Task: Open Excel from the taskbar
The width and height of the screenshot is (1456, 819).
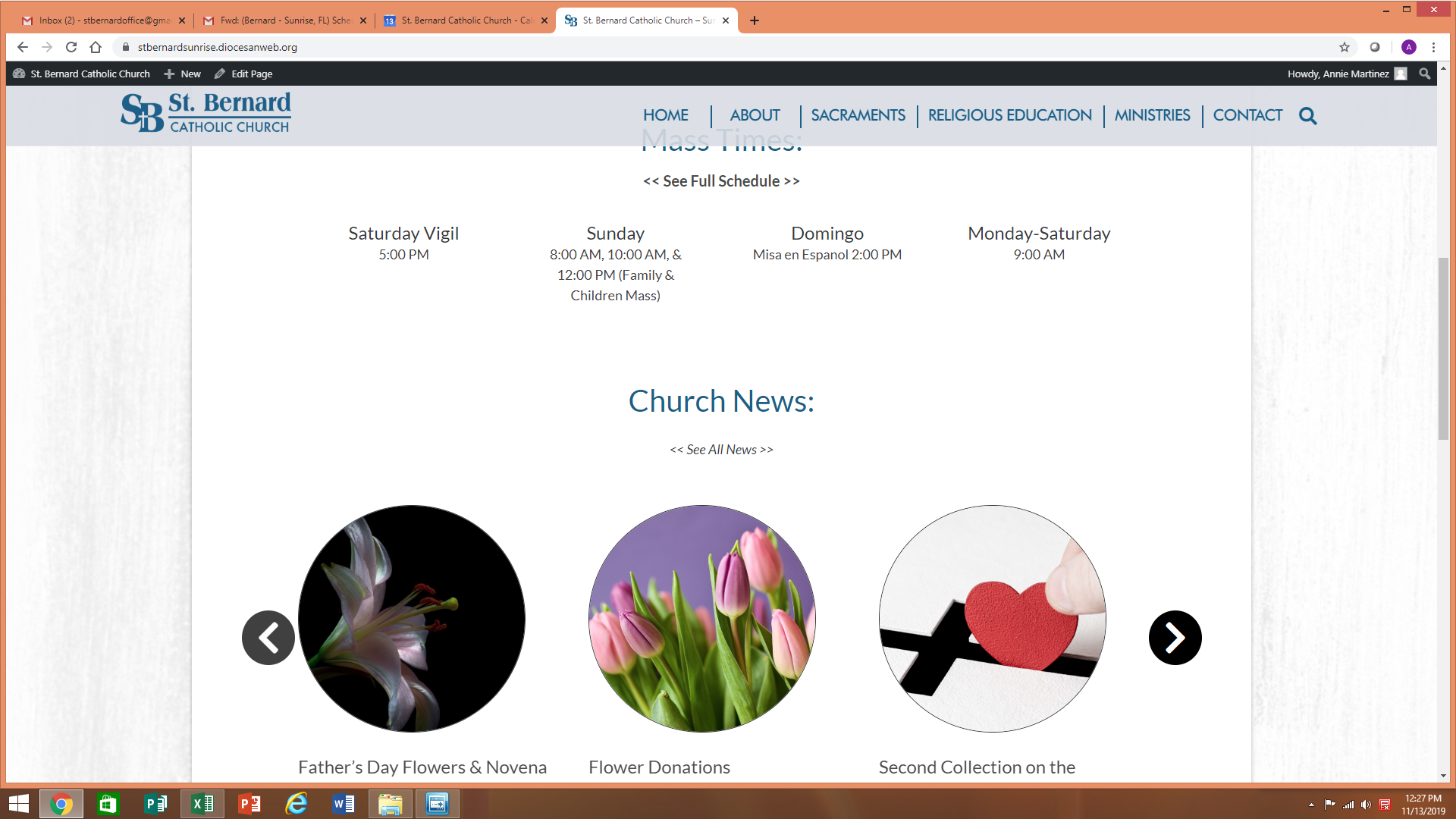Action: pos(202,804)
